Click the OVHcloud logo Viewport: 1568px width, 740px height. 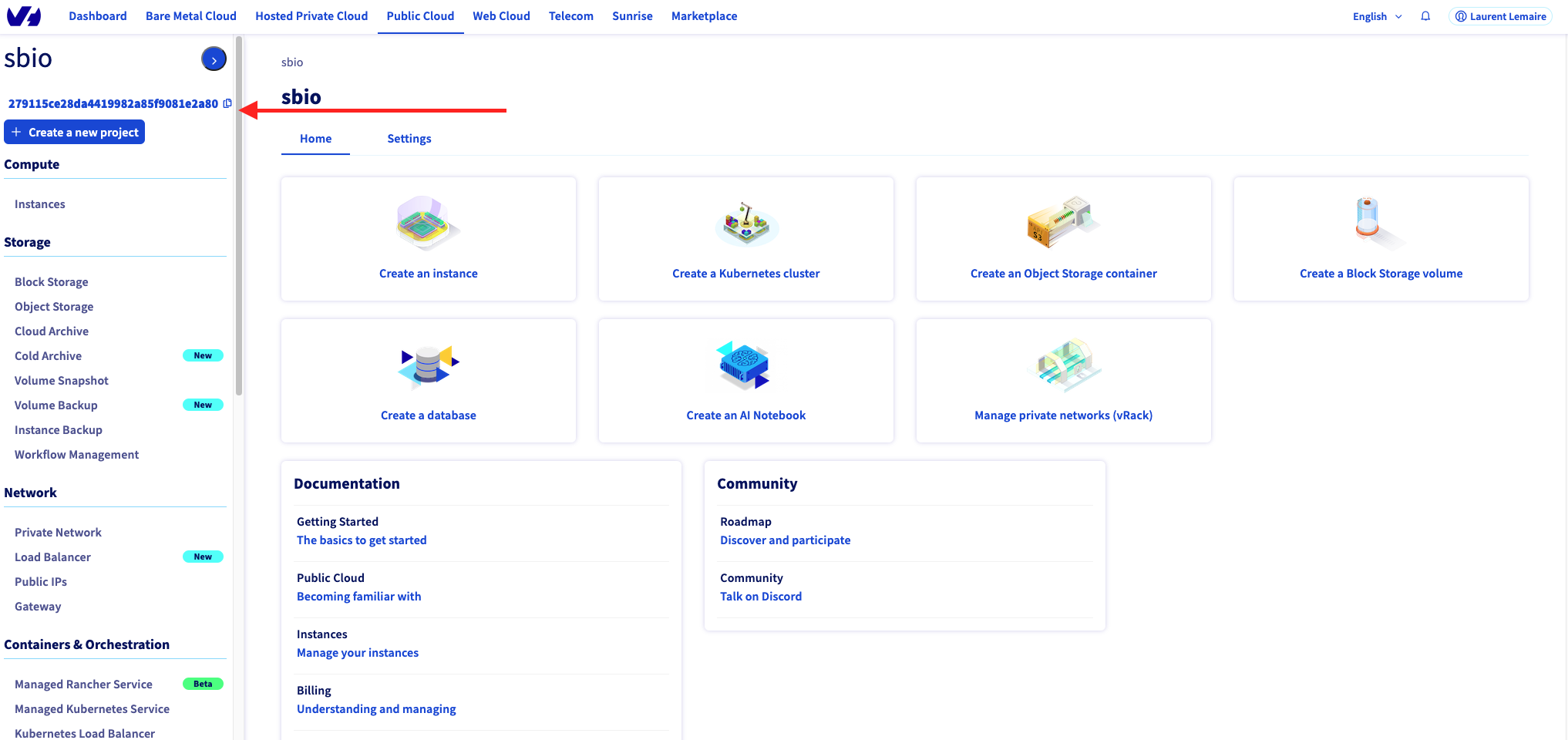pyautogui.click(x=24, y=15)
